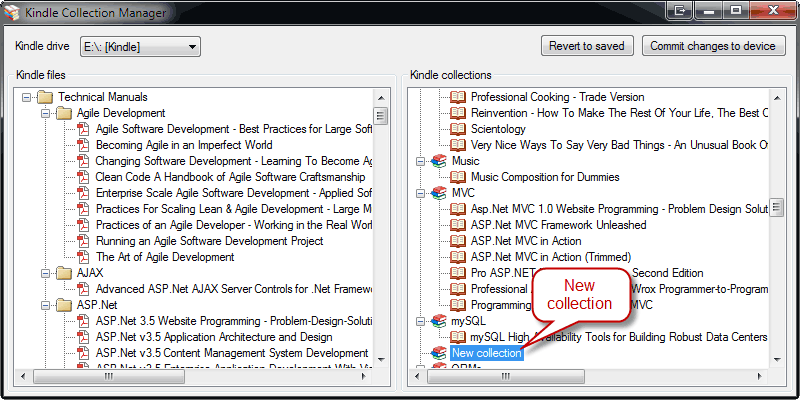Collapse the MVC collection node
The width and height of the screenshot is (800, 400).
(x=420, y=193)
